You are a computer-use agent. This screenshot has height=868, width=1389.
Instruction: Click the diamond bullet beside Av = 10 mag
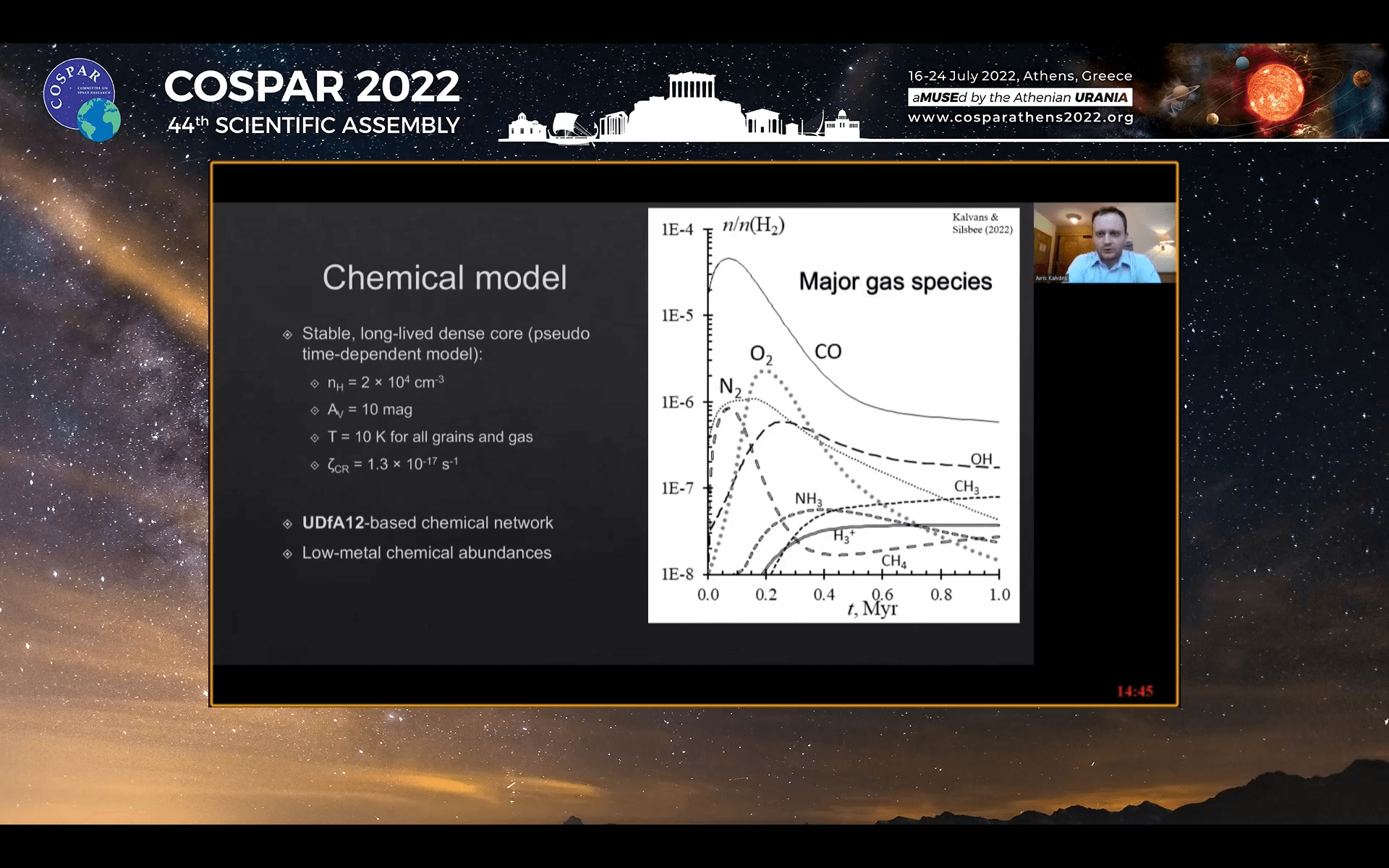click(315, 410)
